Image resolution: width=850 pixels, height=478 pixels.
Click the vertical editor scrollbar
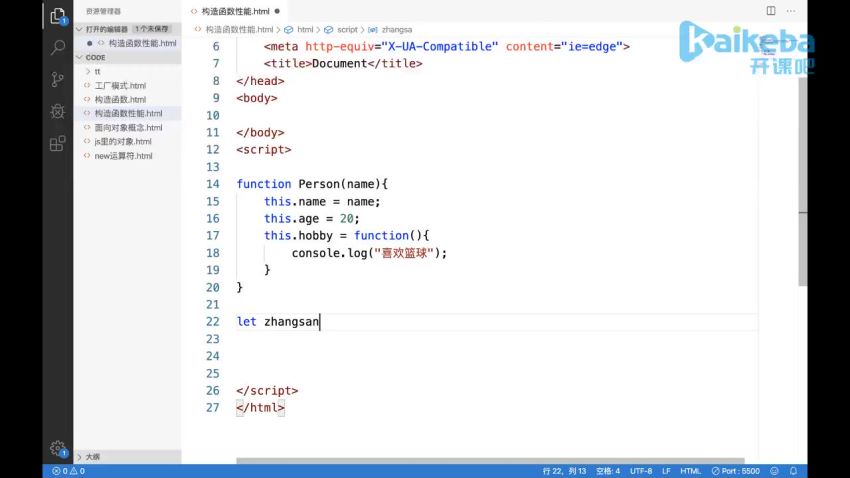[x=802, y=182]
